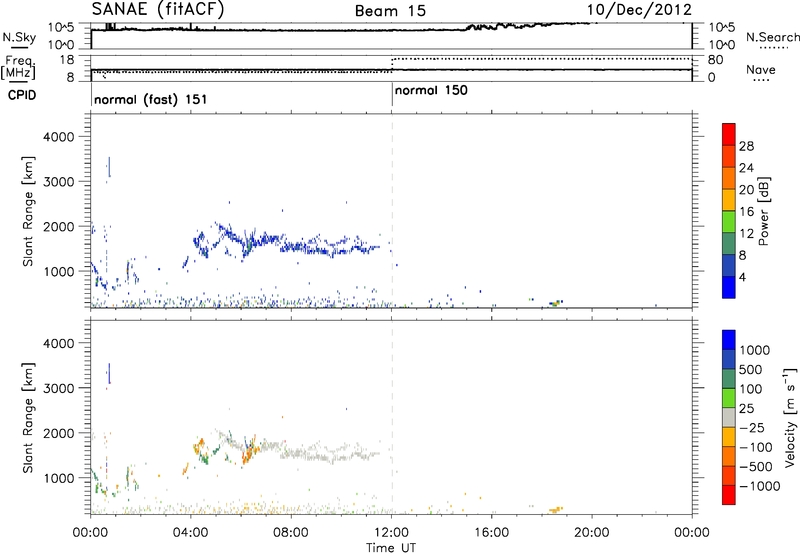800x554 pixels.
Task: Click the "Slant Range [km]" label of Velocity panel
Action: (28, 418)
